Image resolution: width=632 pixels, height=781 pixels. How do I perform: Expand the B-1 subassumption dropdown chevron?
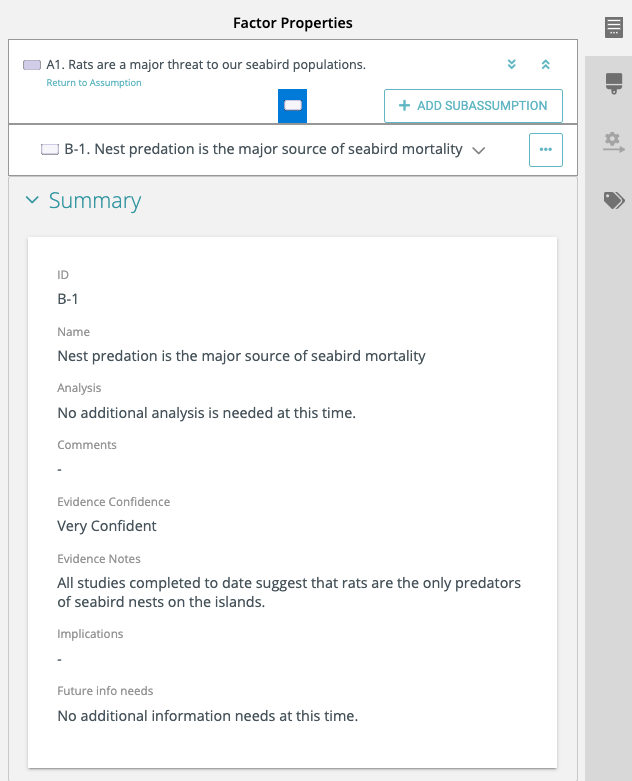coord(479,150)
